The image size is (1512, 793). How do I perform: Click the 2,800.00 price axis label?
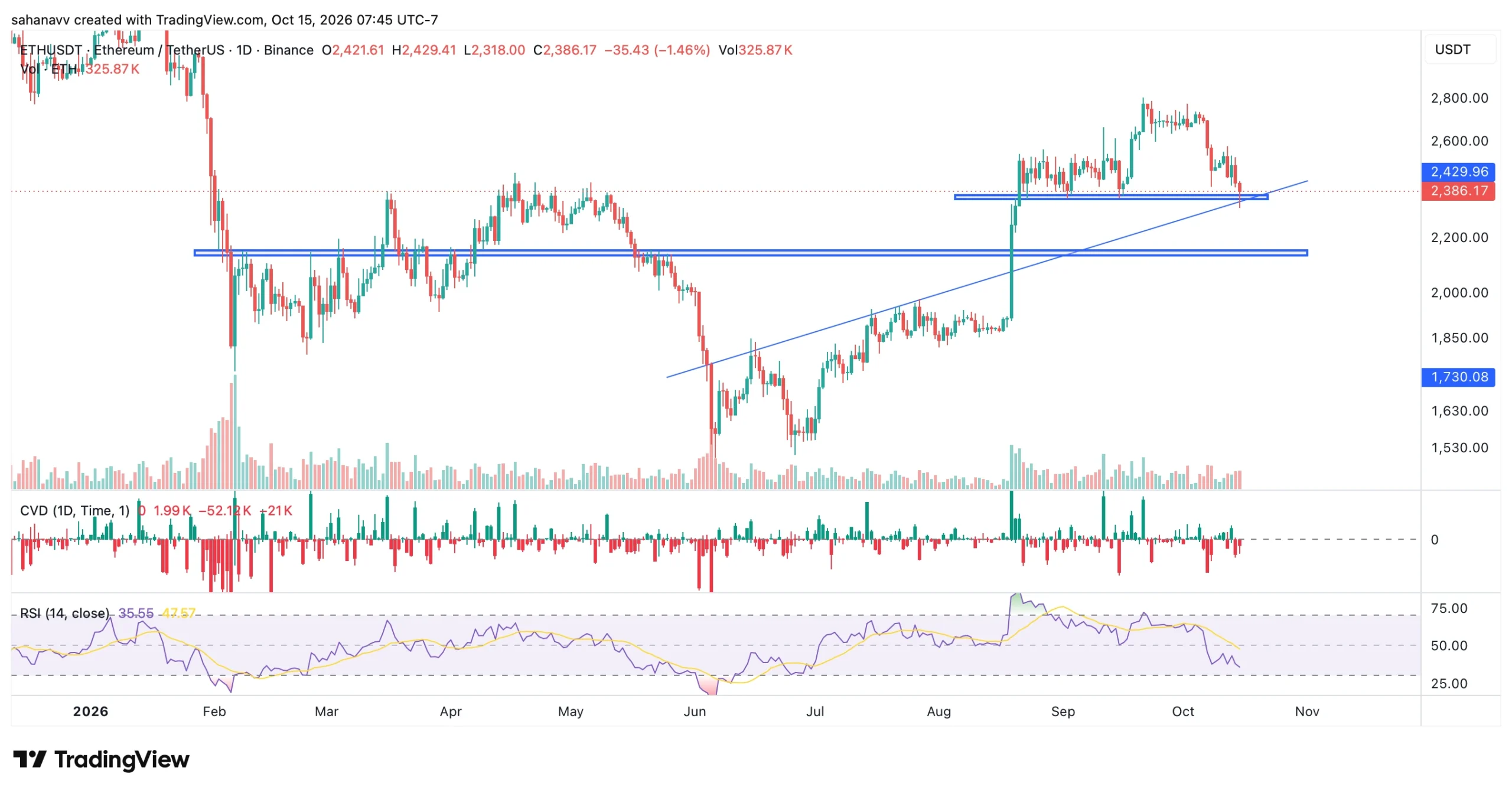(x=1459, y=97)
